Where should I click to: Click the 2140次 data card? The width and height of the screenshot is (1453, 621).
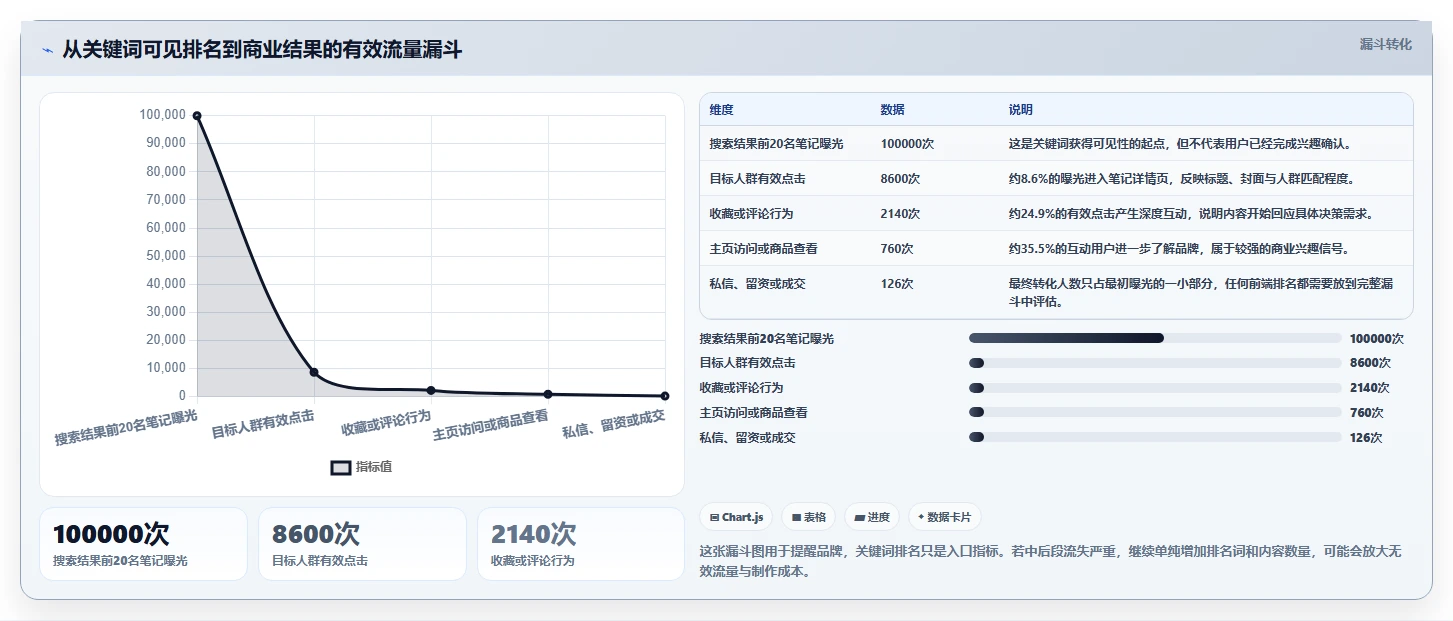[581, 544]
